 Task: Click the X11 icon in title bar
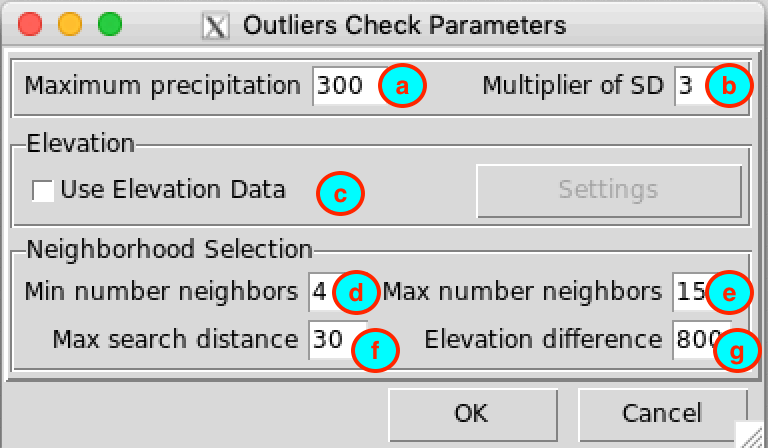pyautogui.click(x=216, y=26)
